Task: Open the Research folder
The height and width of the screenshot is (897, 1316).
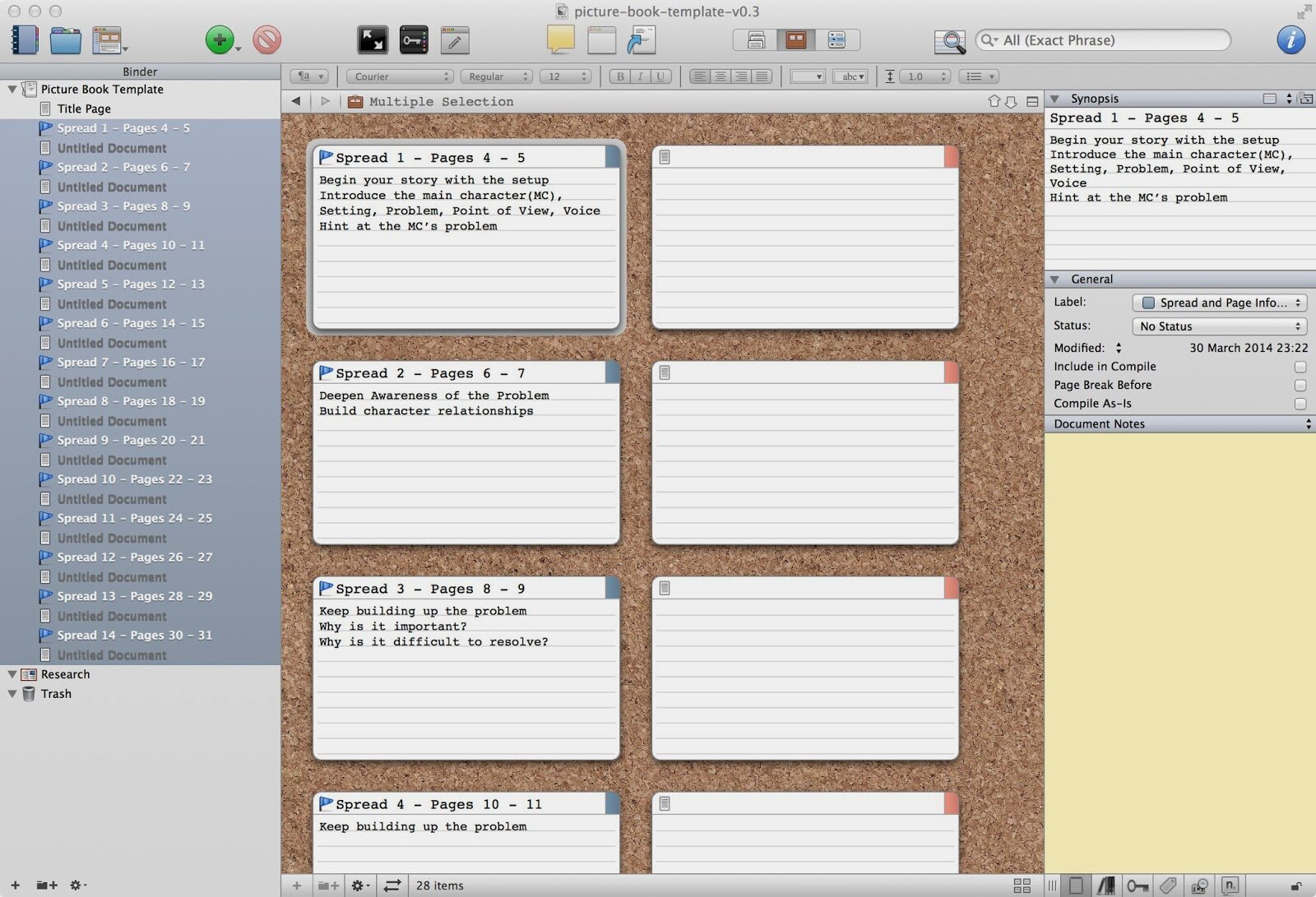Action: coord(65,674)
